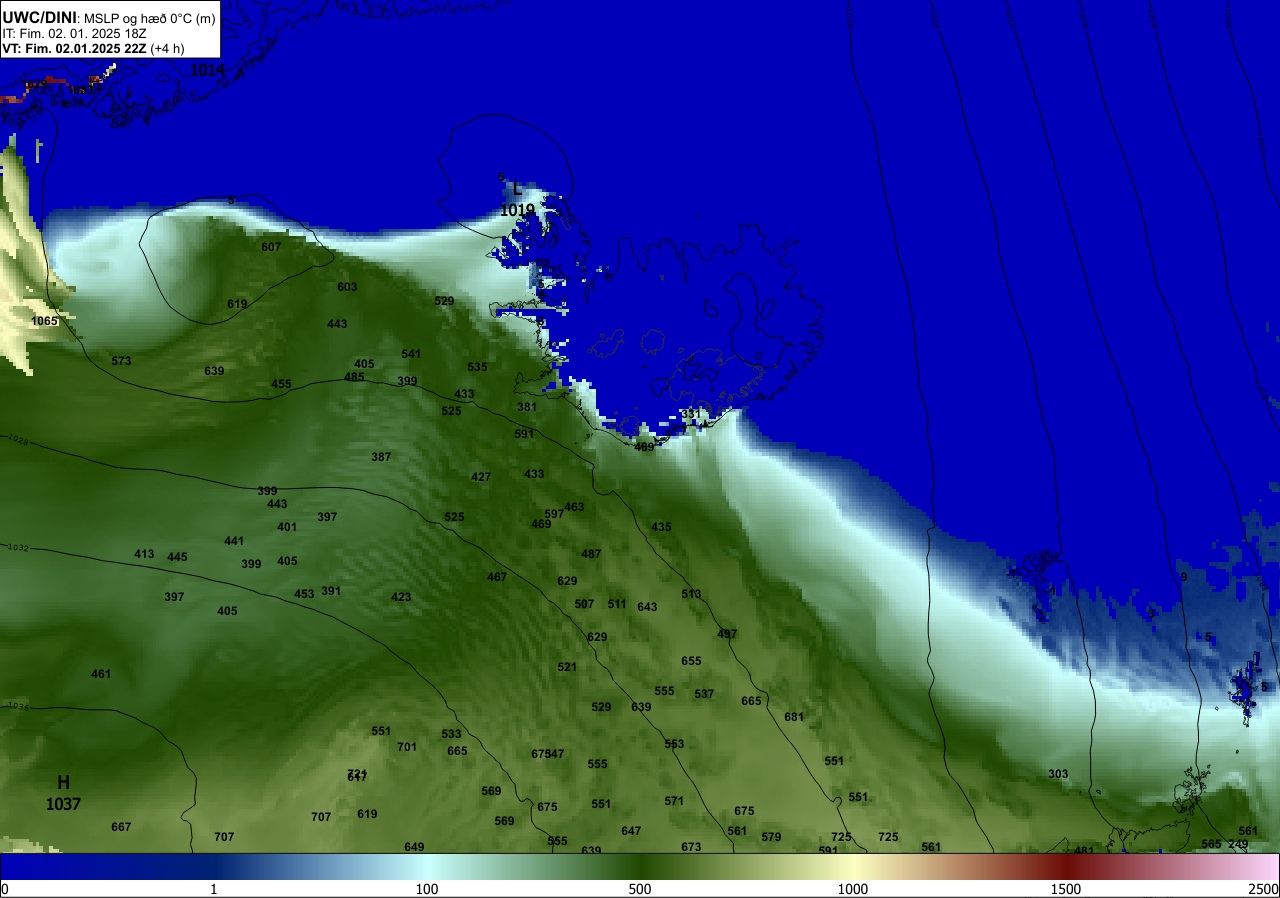Click the 1014 pressure label near Greenland
The width and height of the screenshot is (1280, 898).
tap(207, 70)
